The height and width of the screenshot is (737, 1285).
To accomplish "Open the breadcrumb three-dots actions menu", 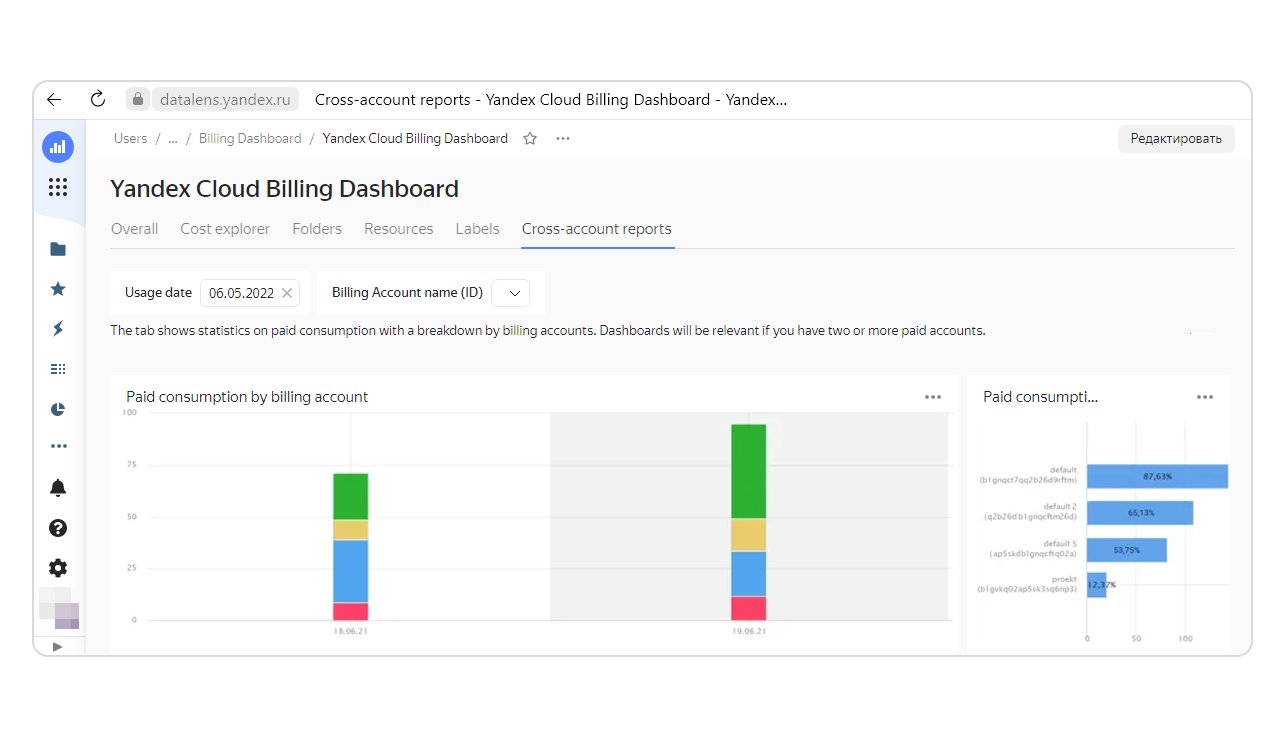I will click(563, 139).
